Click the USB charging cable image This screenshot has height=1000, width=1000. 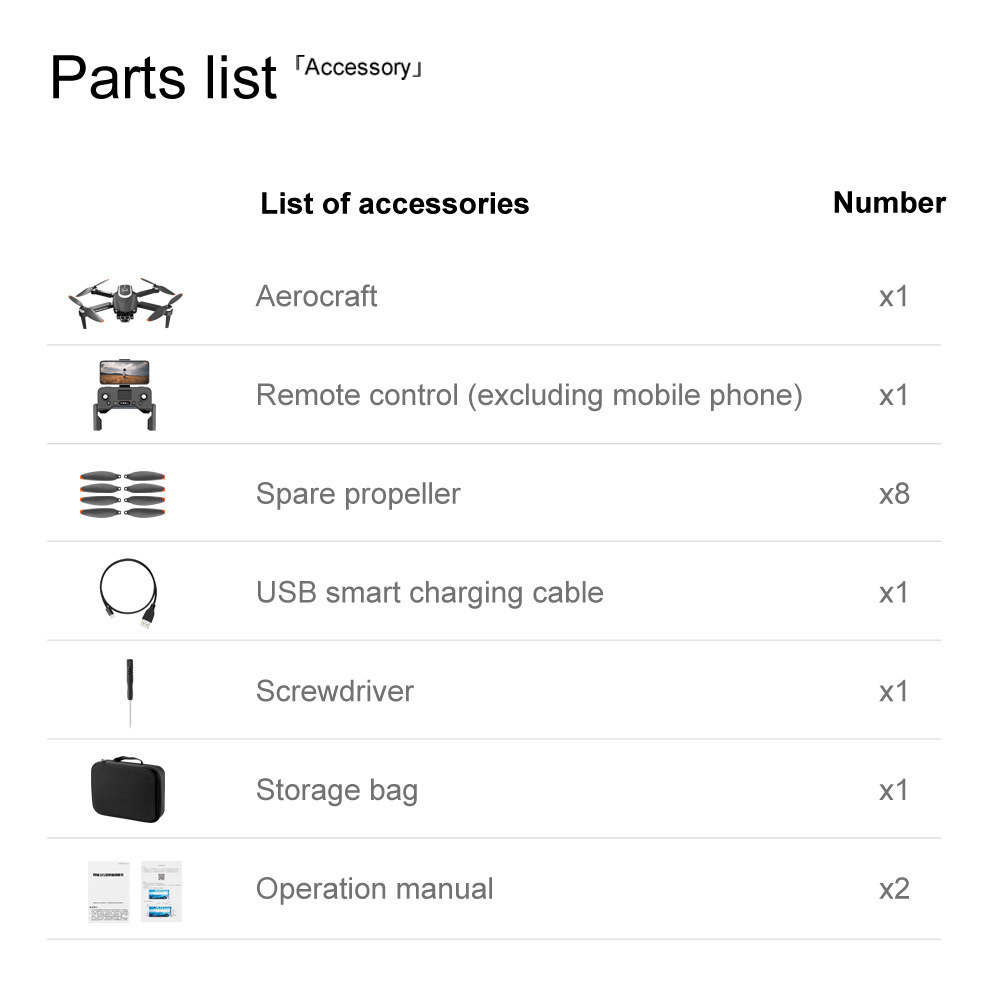pyautogui.click(x=128, y=593)
